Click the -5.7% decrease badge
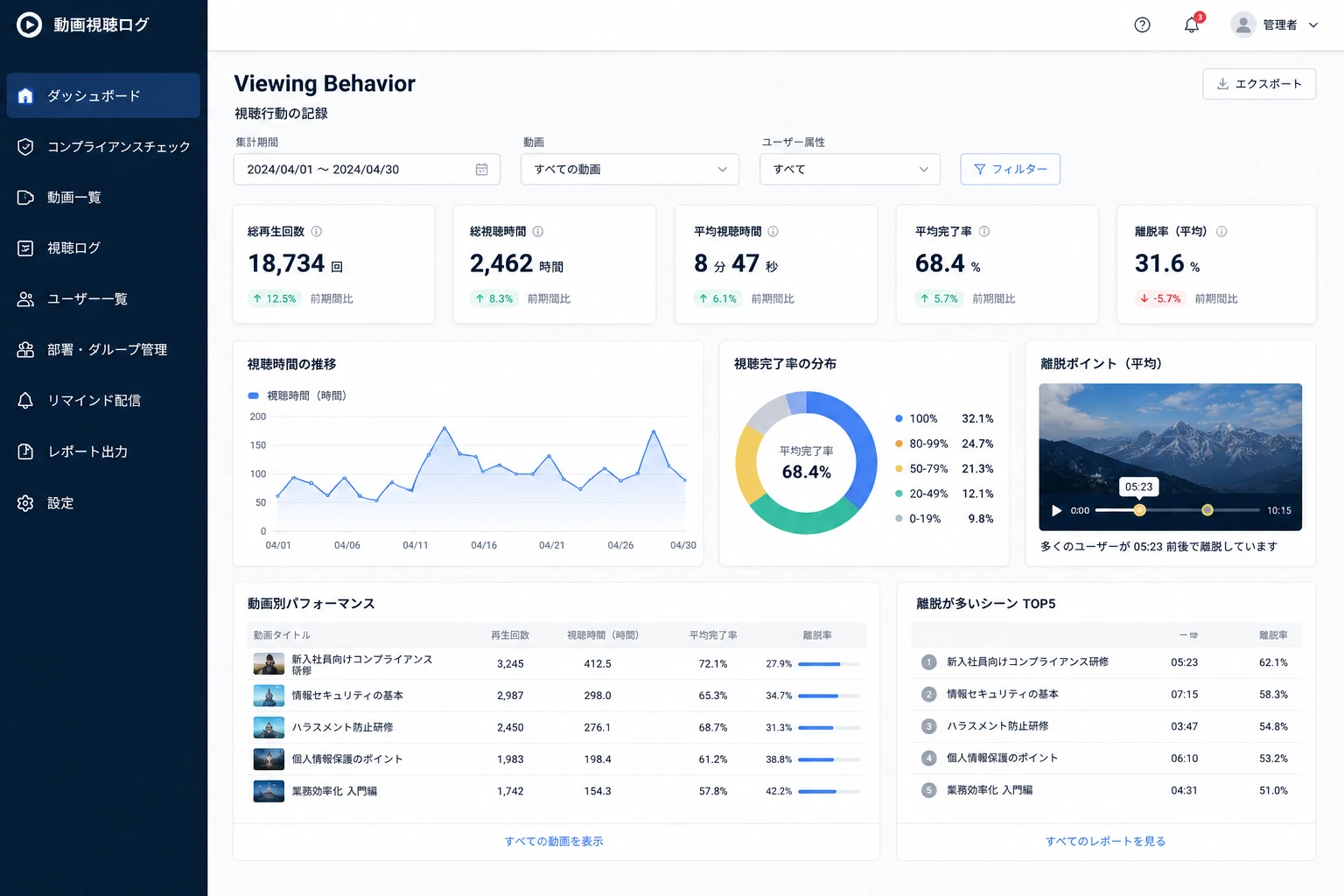The width and height of the screenshot is (1344, 896). click(x=1160, y=298)
